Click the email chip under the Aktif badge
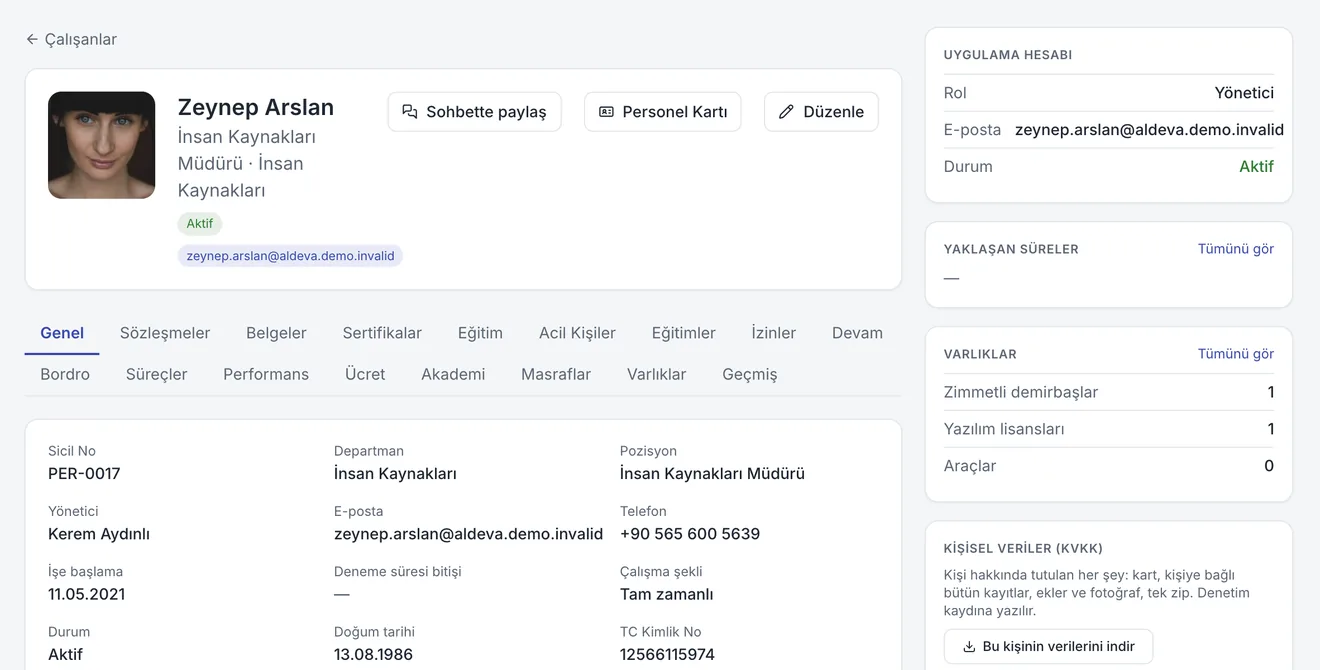Screen dimensions: 1320x670 [x=290, y=256]
